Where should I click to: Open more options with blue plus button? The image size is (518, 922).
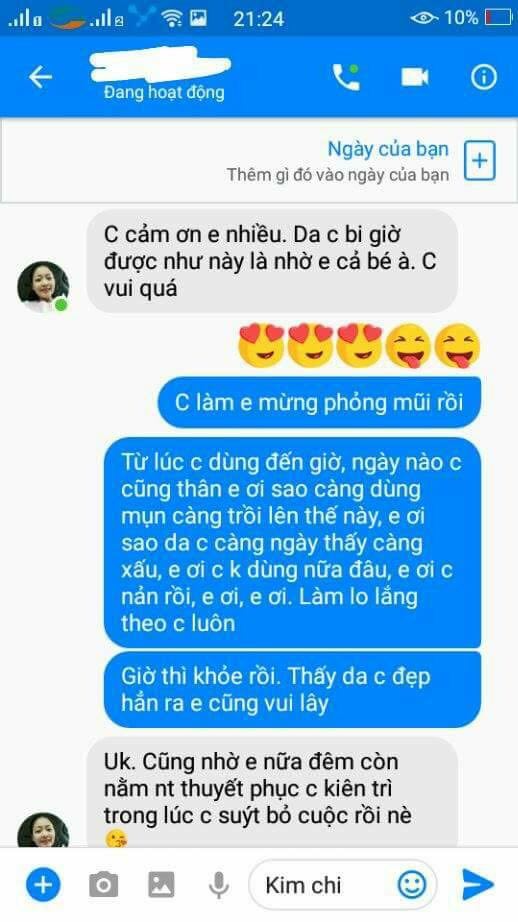pyautogui.click(x=43, y=884)
